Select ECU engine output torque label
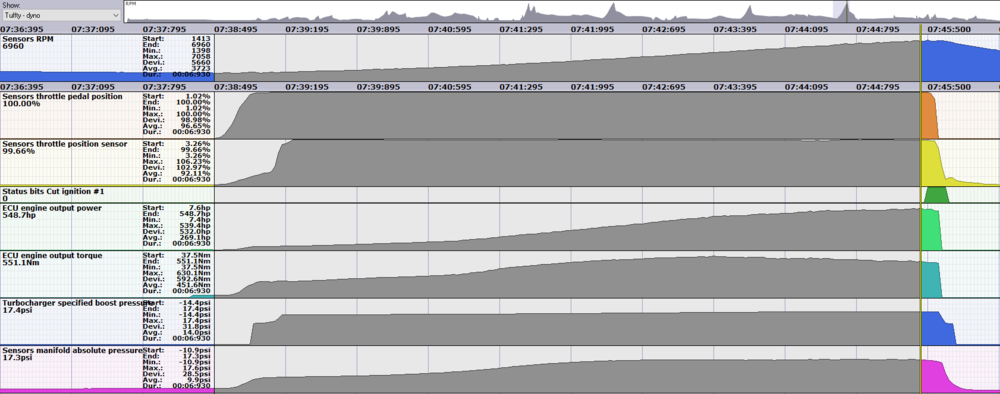 52,256
